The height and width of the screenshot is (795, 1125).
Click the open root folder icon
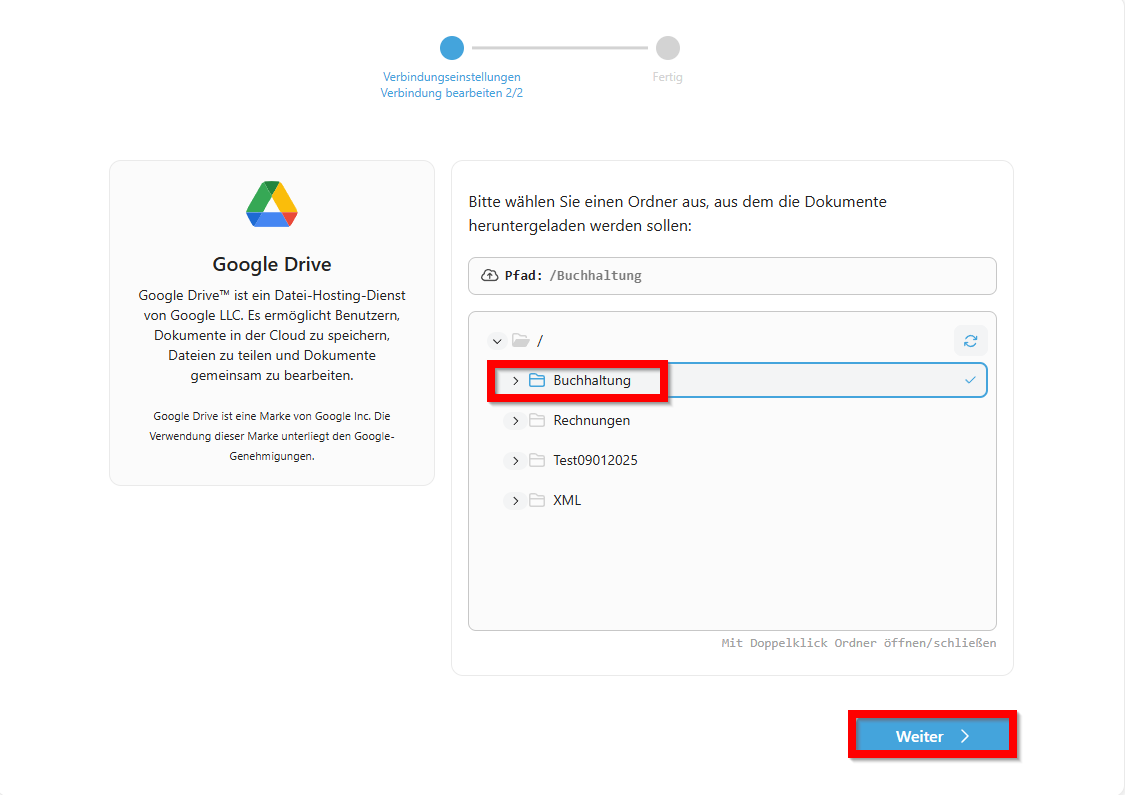[521, 340]
